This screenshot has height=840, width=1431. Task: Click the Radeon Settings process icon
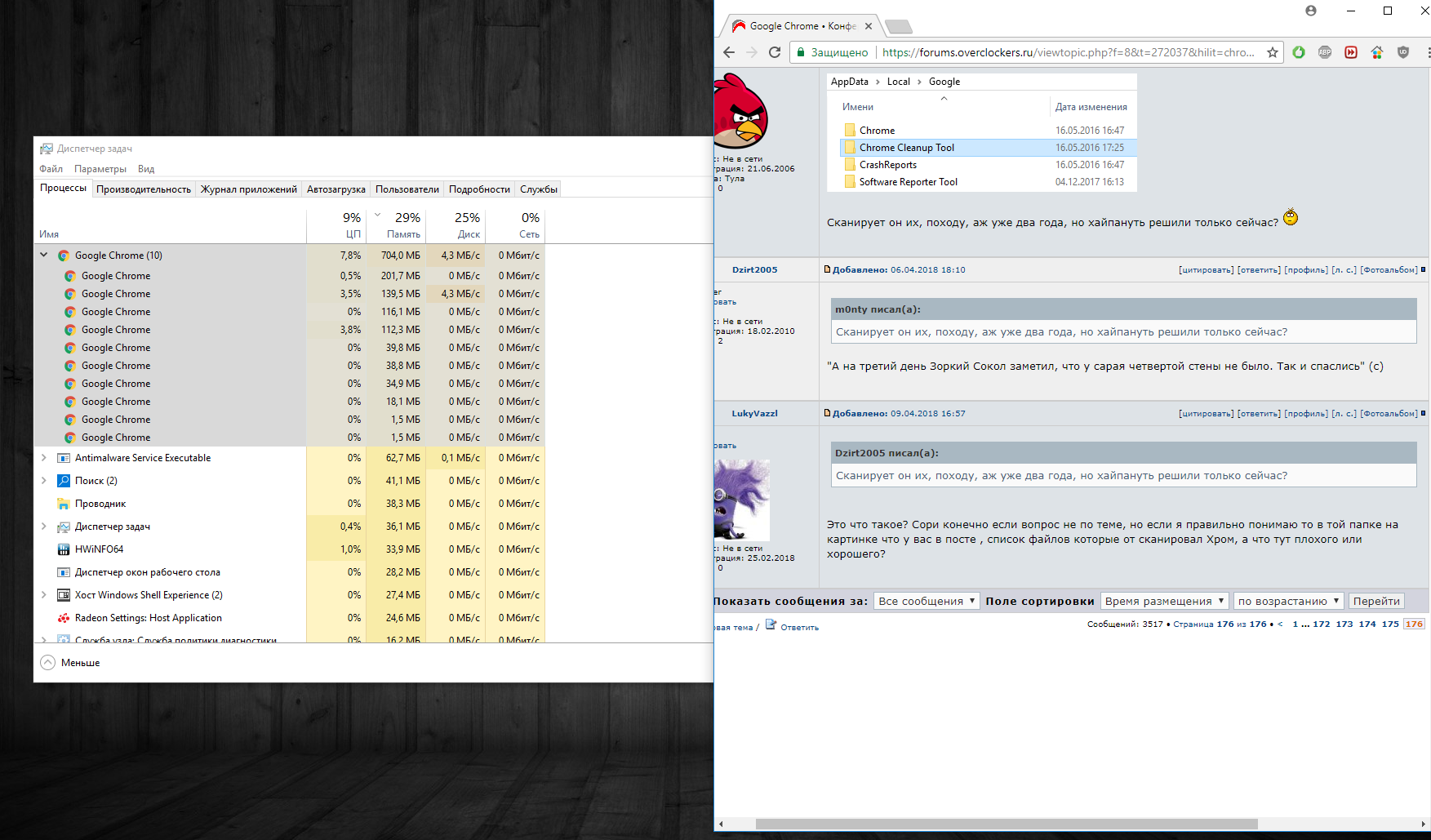point(64,618)
